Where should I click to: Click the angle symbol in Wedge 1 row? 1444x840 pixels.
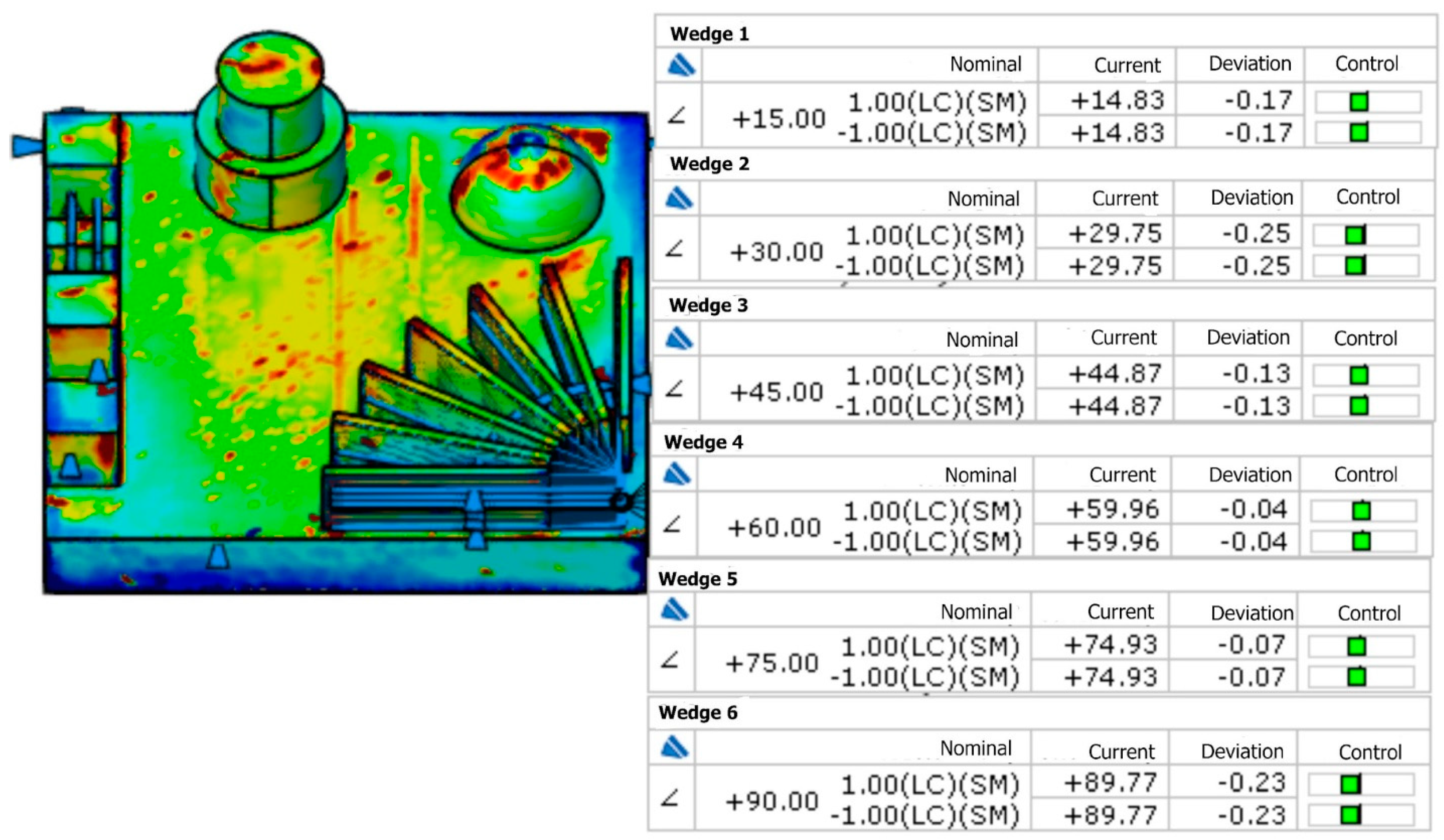tap(677, 116)
